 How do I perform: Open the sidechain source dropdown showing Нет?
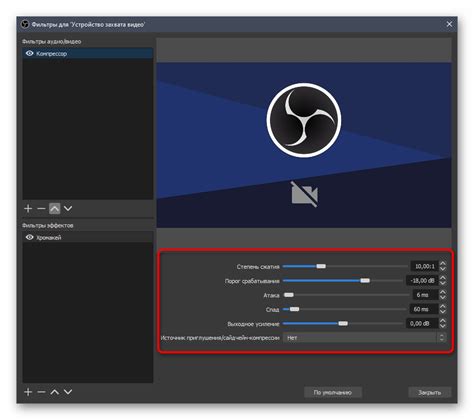[364, 338]
